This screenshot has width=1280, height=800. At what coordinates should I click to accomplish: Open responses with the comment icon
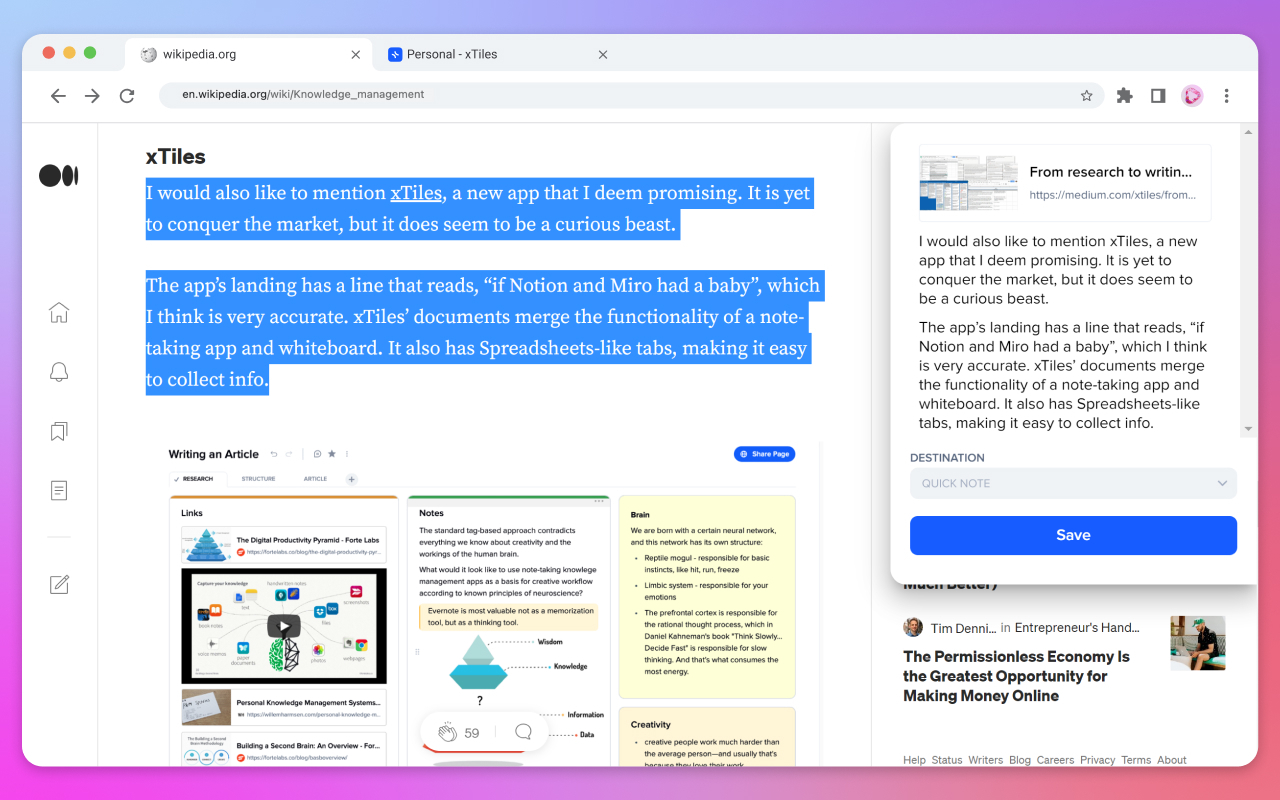pos(522,731)
